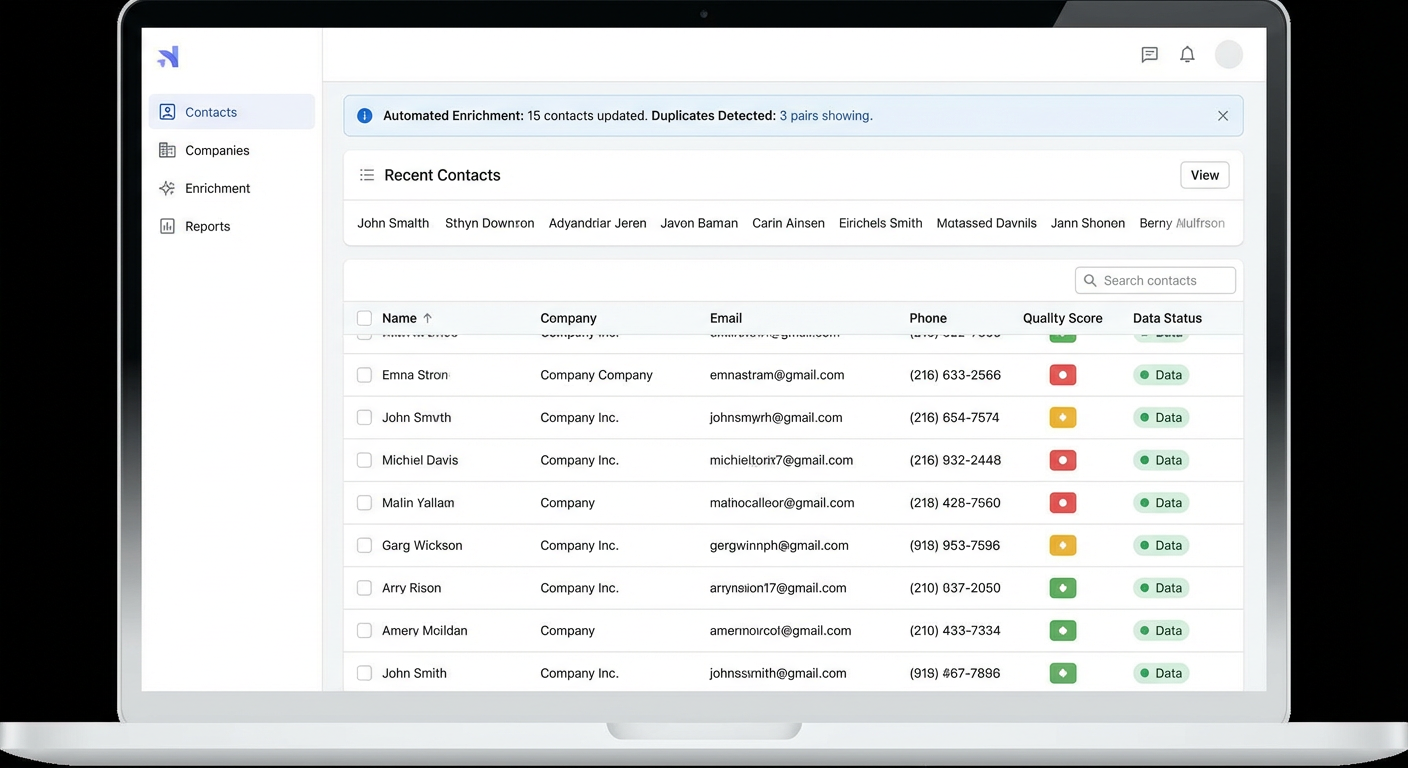The image size is (1408, 768).
Task: Click the Quality Score column header
Action: click(x=1062, y=318)
